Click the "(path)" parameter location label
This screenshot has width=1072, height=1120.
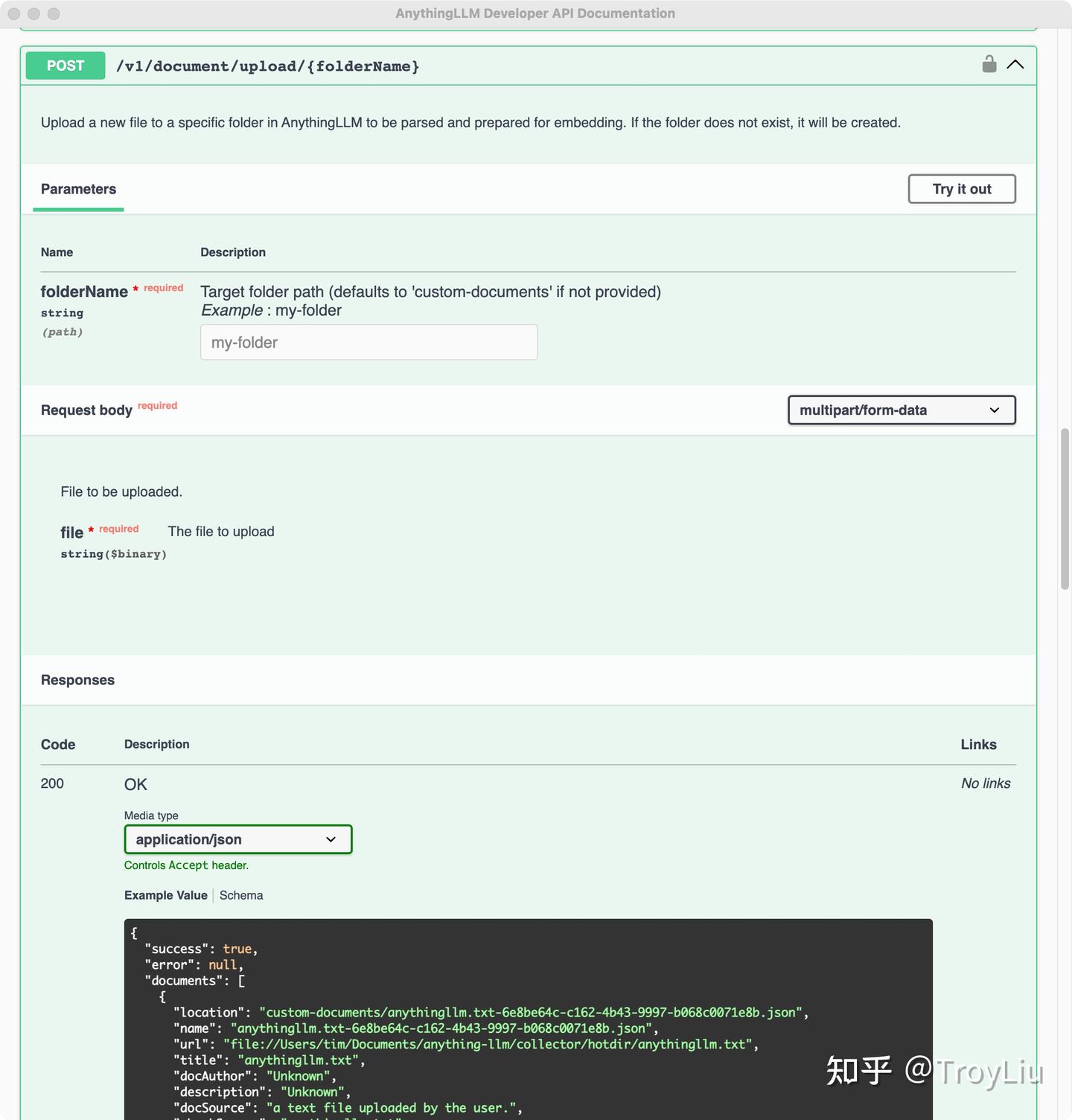coord(63,332)
